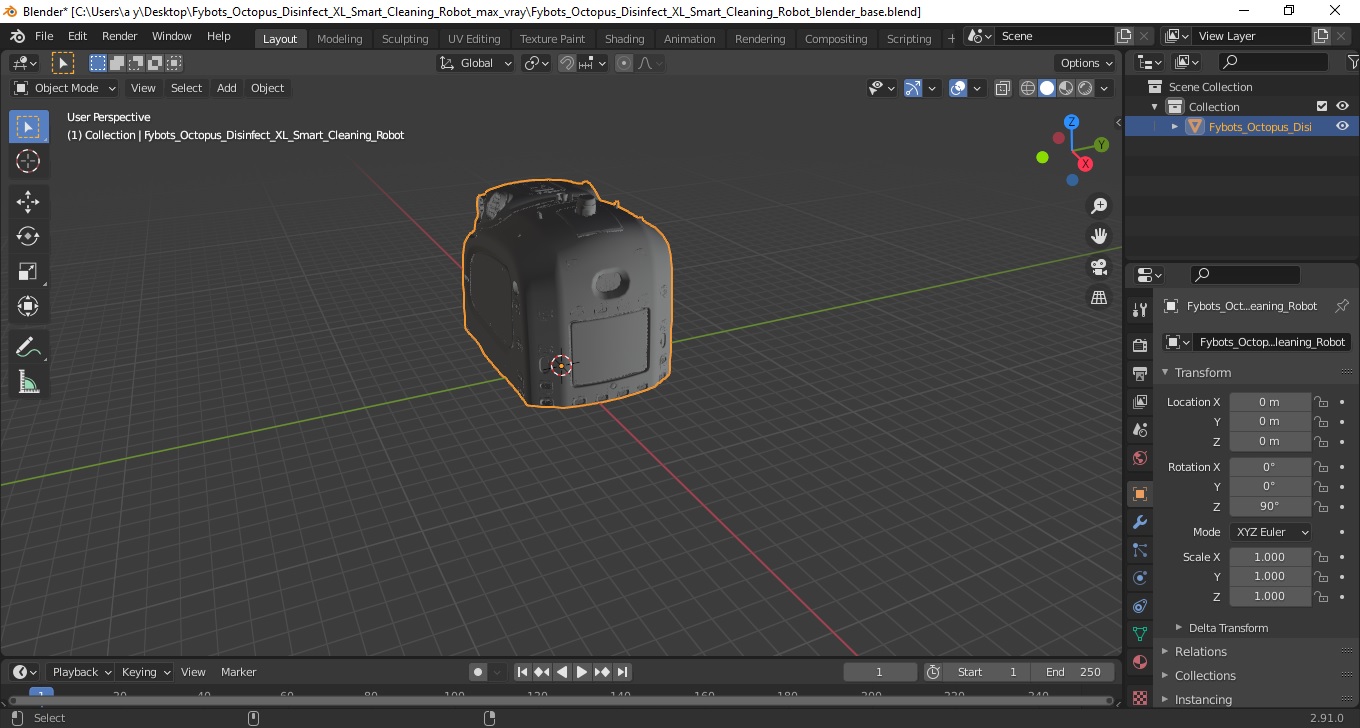Open the Output properties tab
The width and height of the screenshot is (1360, 728).
tap(1139, 373)
